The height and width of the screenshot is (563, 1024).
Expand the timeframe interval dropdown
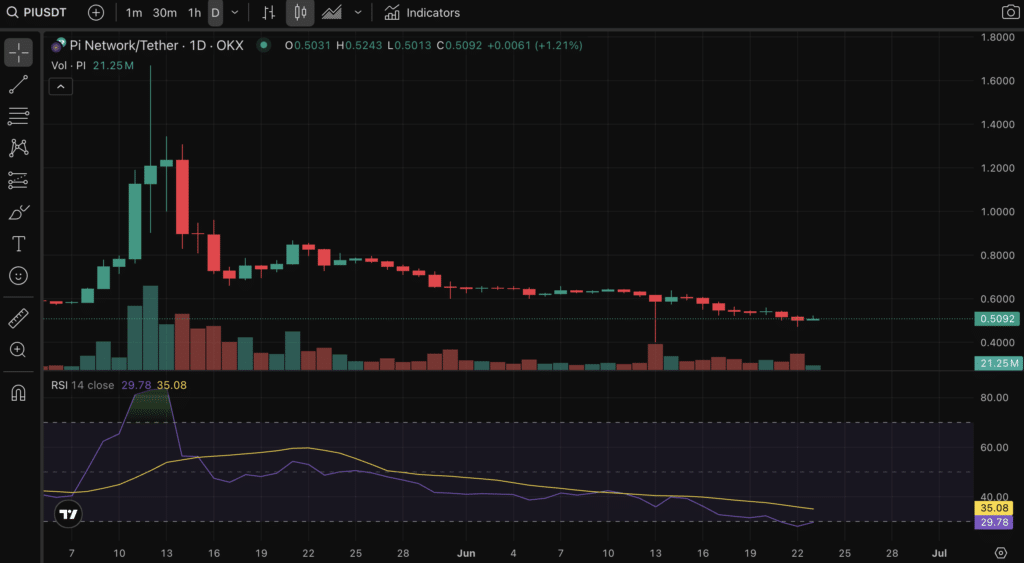pyautogui.click(x=235, y=12)
